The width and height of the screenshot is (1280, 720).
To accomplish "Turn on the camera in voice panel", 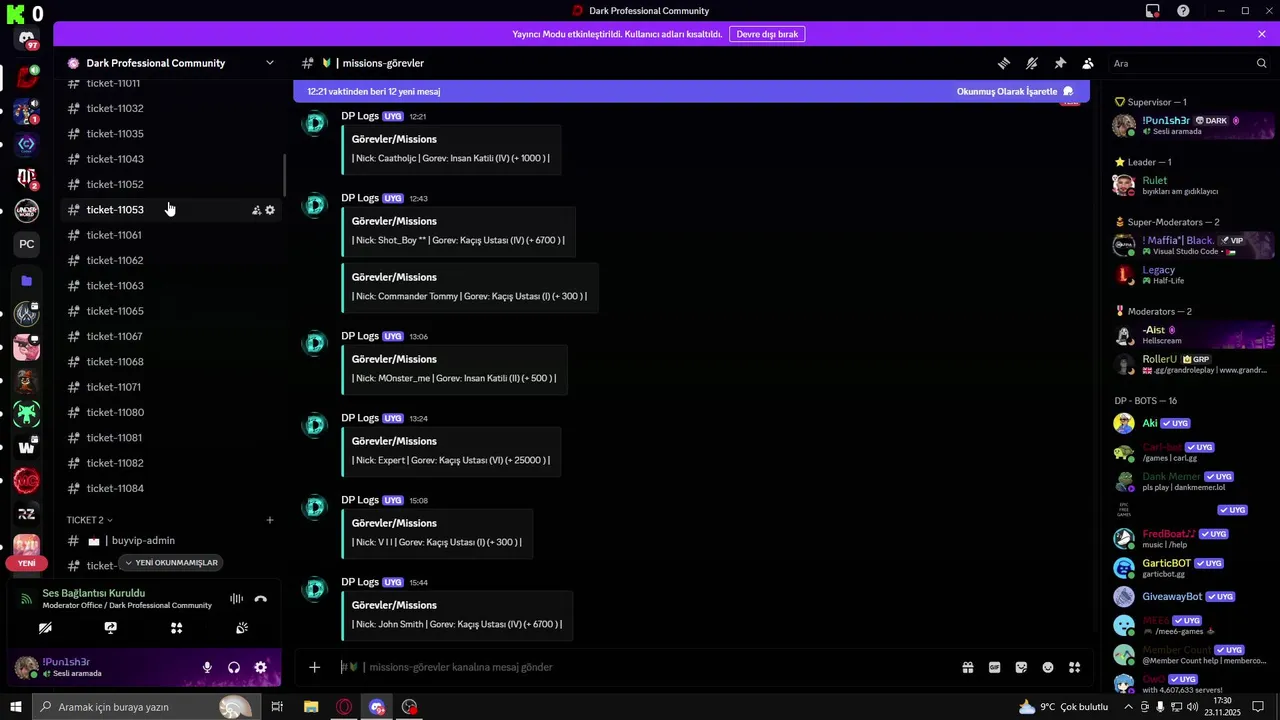I will tap(45, 628).
